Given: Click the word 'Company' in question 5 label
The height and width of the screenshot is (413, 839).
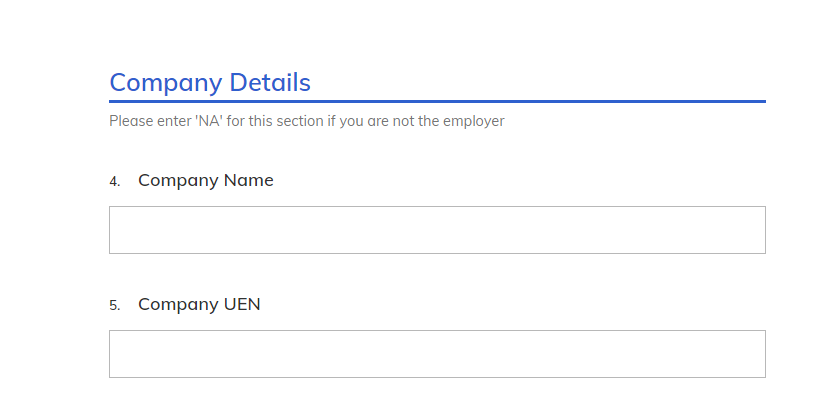Looking at the screenshot, I should (178, 305).
